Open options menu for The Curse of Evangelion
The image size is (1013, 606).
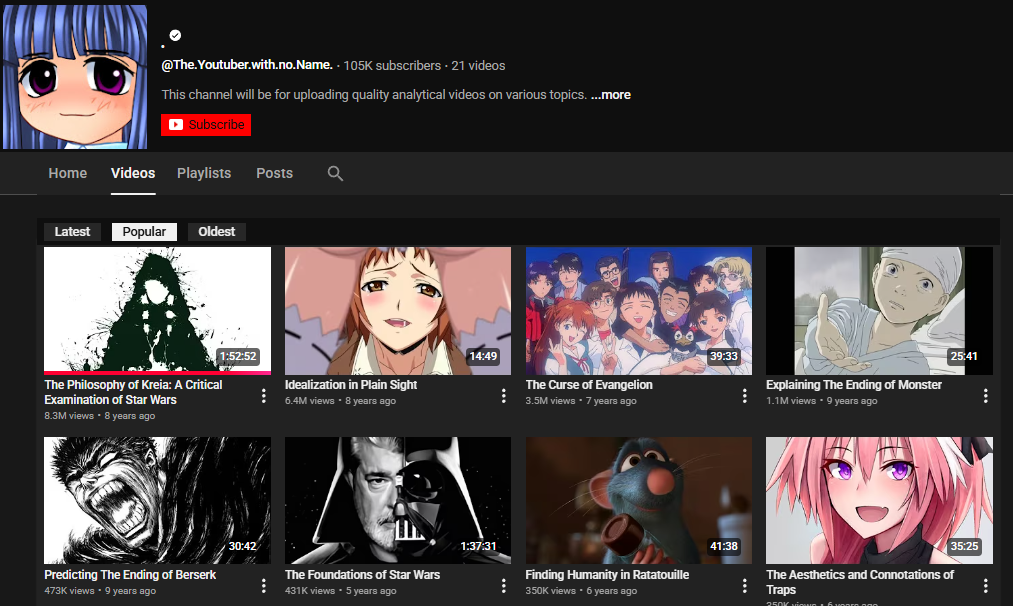[x=744, y=395]
